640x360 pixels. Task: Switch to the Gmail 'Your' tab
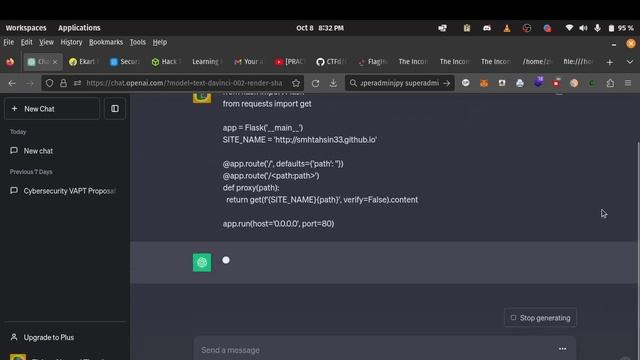click(x=249, y=62)
